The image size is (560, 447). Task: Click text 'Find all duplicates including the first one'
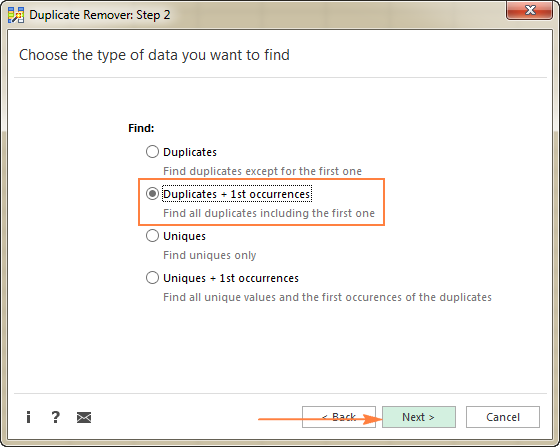269,213
